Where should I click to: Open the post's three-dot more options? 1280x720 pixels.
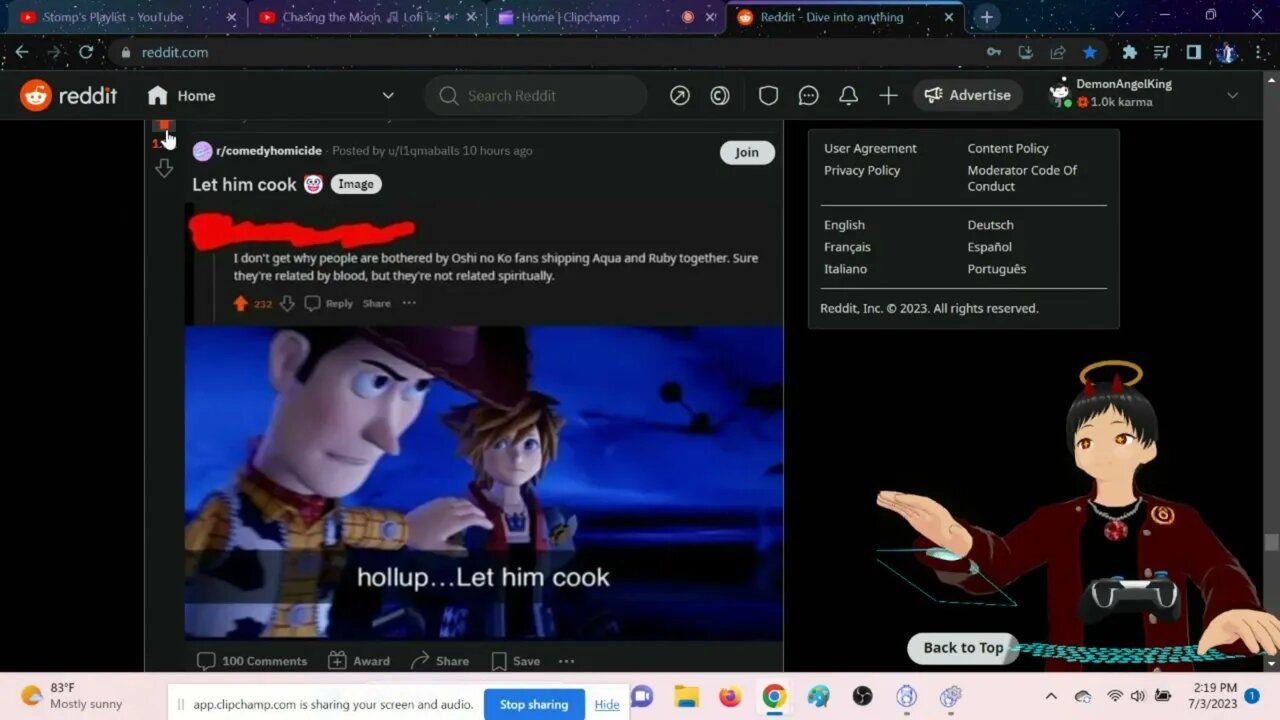(x=566, y=661)
